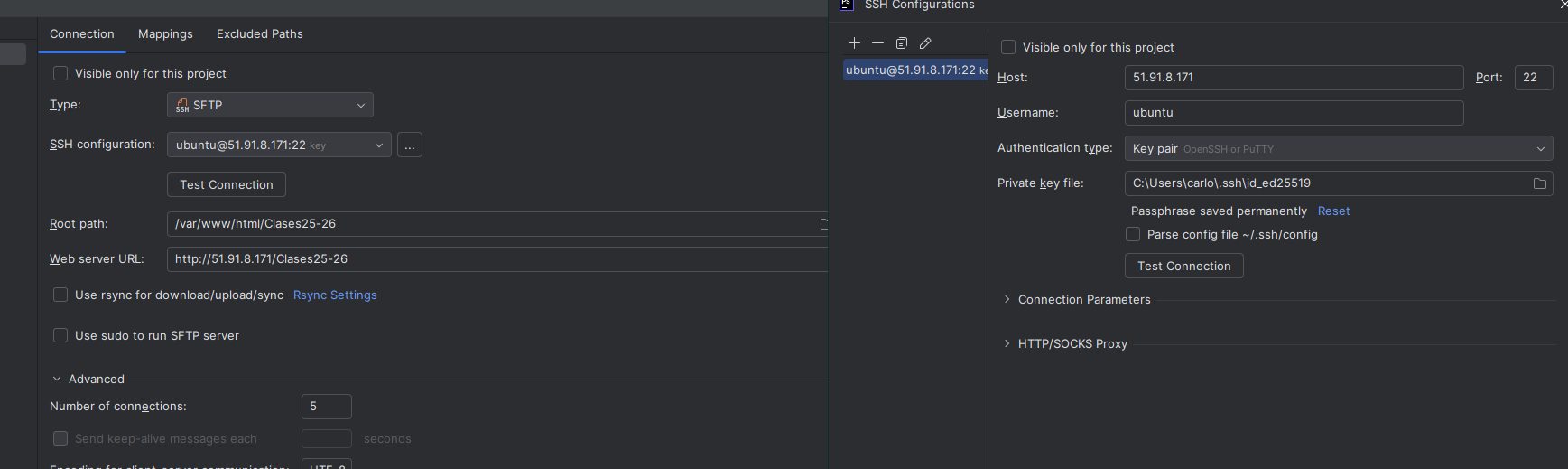Screen dimensions: 1568x469
Task: Click the Web server URL field
Action: pos(496,259)
